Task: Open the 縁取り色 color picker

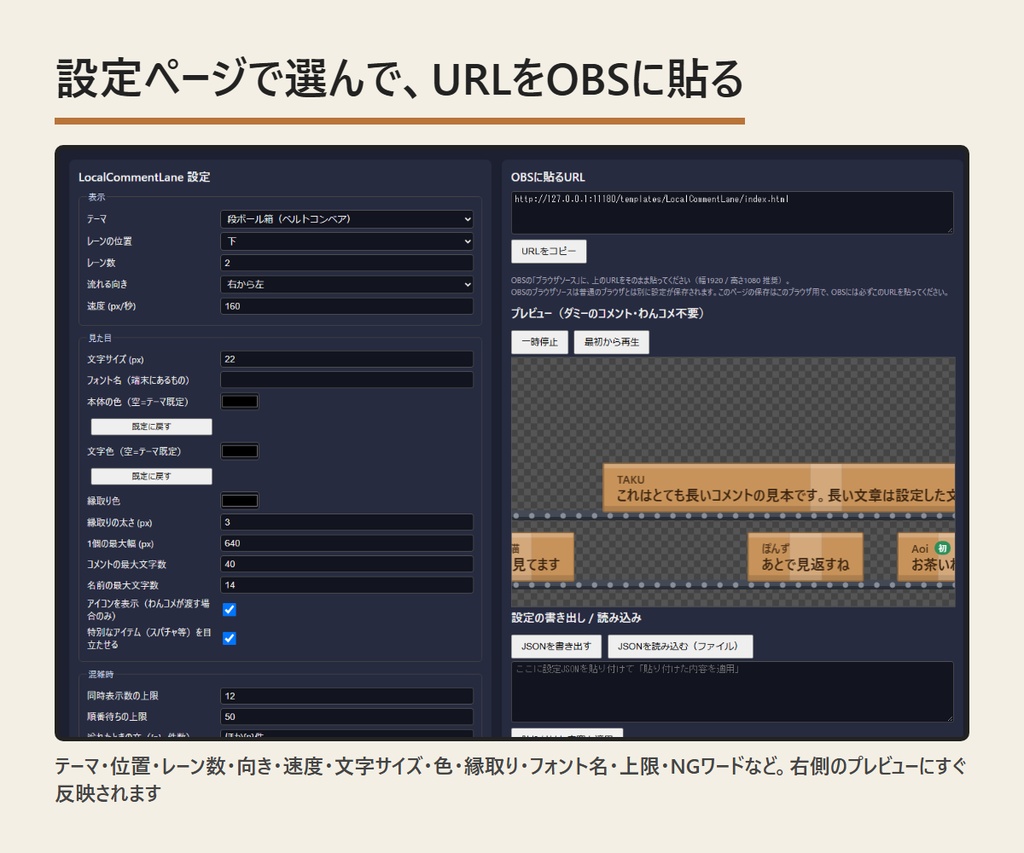Action: (x=240, y=500)
